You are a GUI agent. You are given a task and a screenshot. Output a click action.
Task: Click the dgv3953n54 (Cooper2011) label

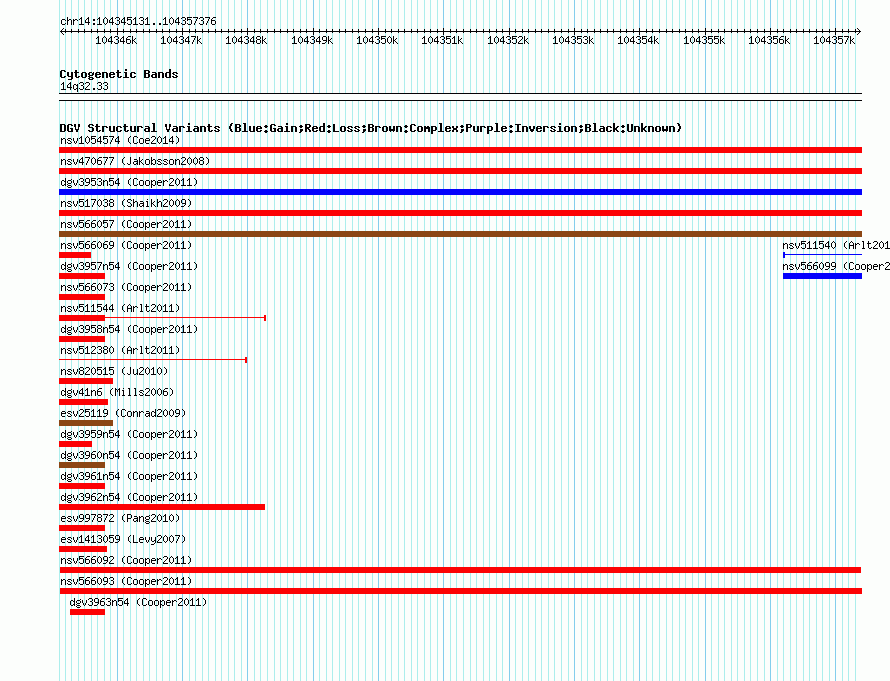(x=129, y=182)
